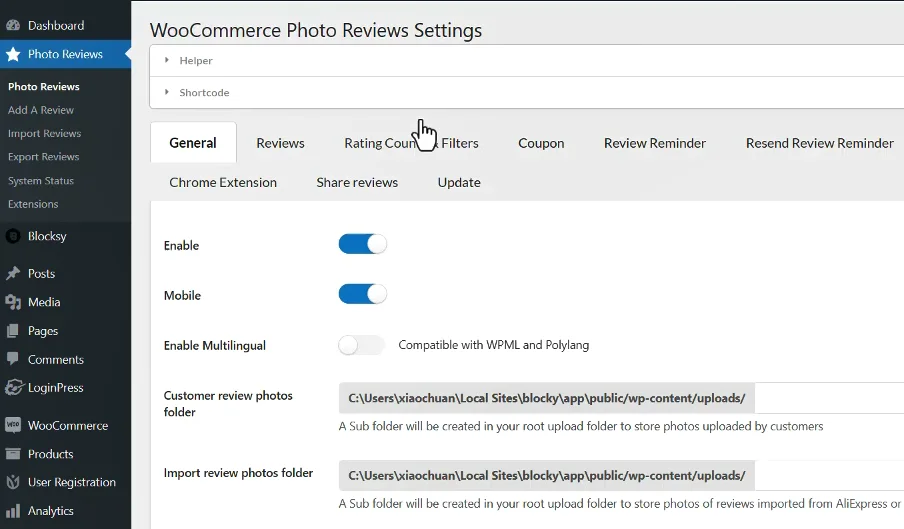Open Export Reviews page
This screenshot has height=529, width=904.
click(x=44, y=157)
